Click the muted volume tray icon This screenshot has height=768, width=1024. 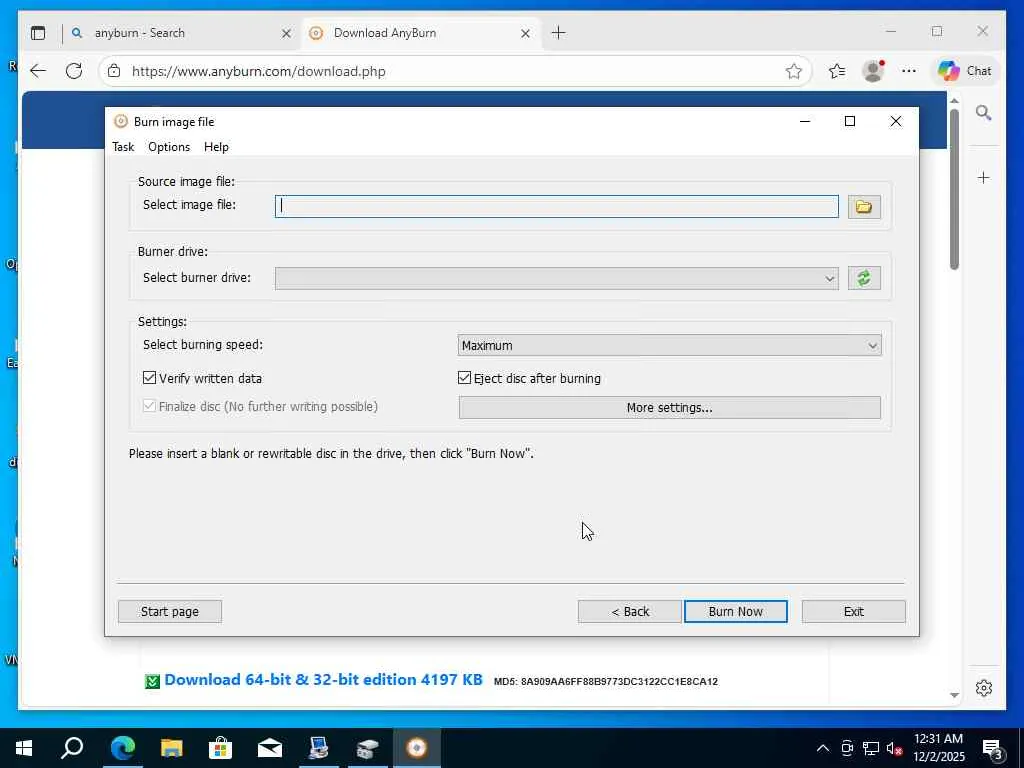(x=894, y=748)
